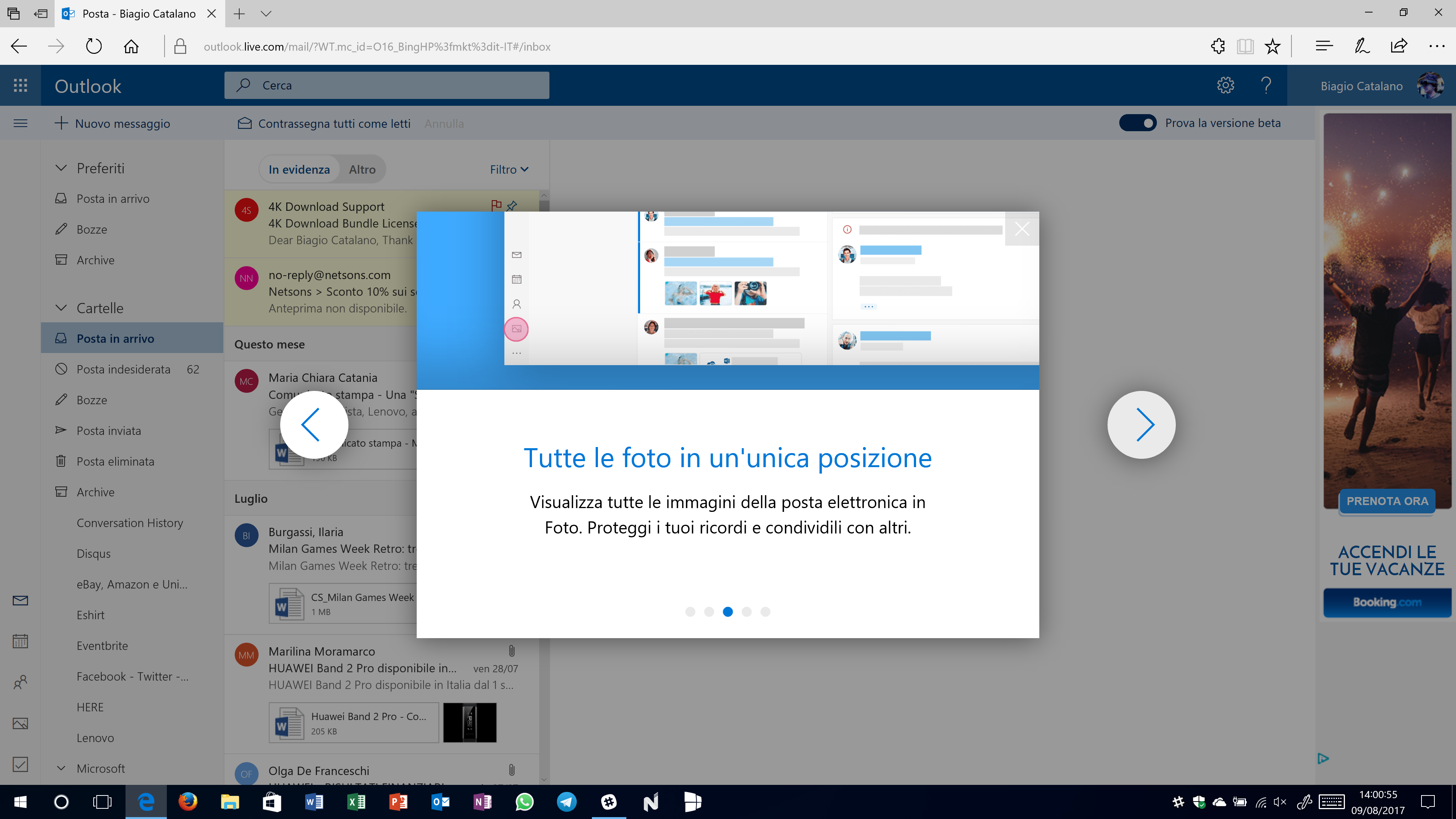Open Conversation History folder
The height and width of the screenshot is (819, 1456).
click(x=132, y=523)
